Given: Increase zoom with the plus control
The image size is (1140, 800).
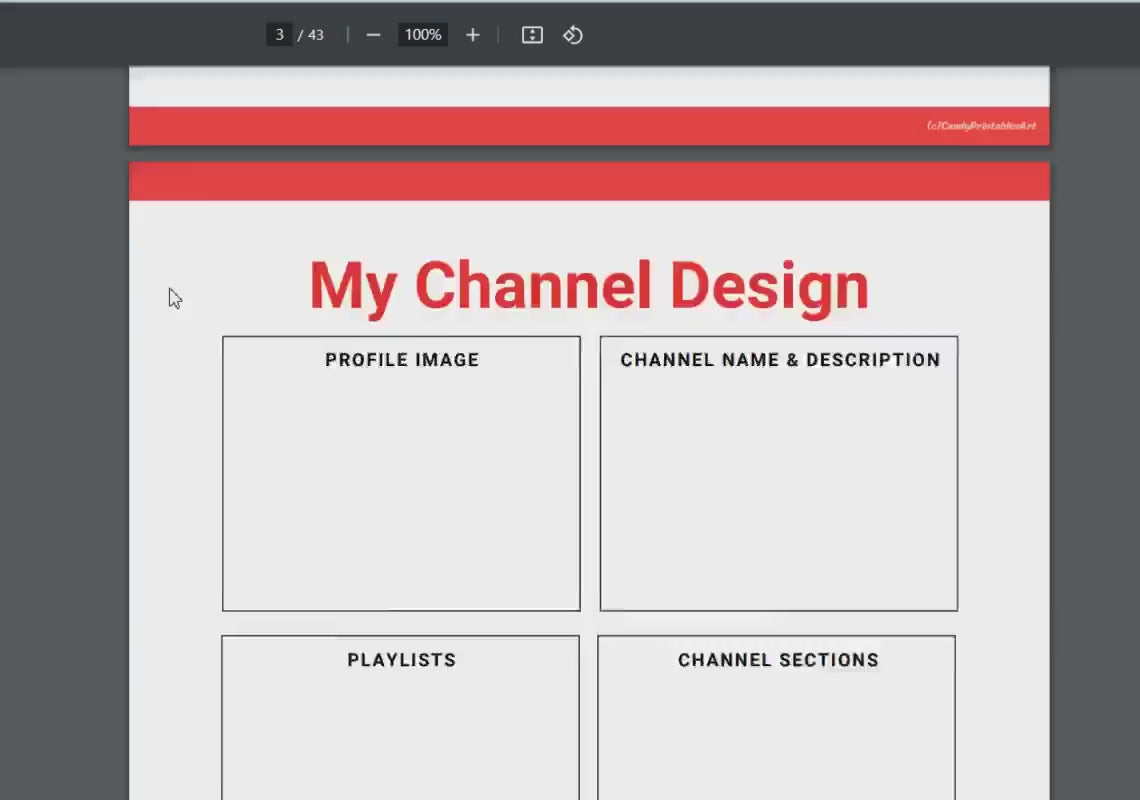Looking at the screenshot, I should click(x=472, y=34).
